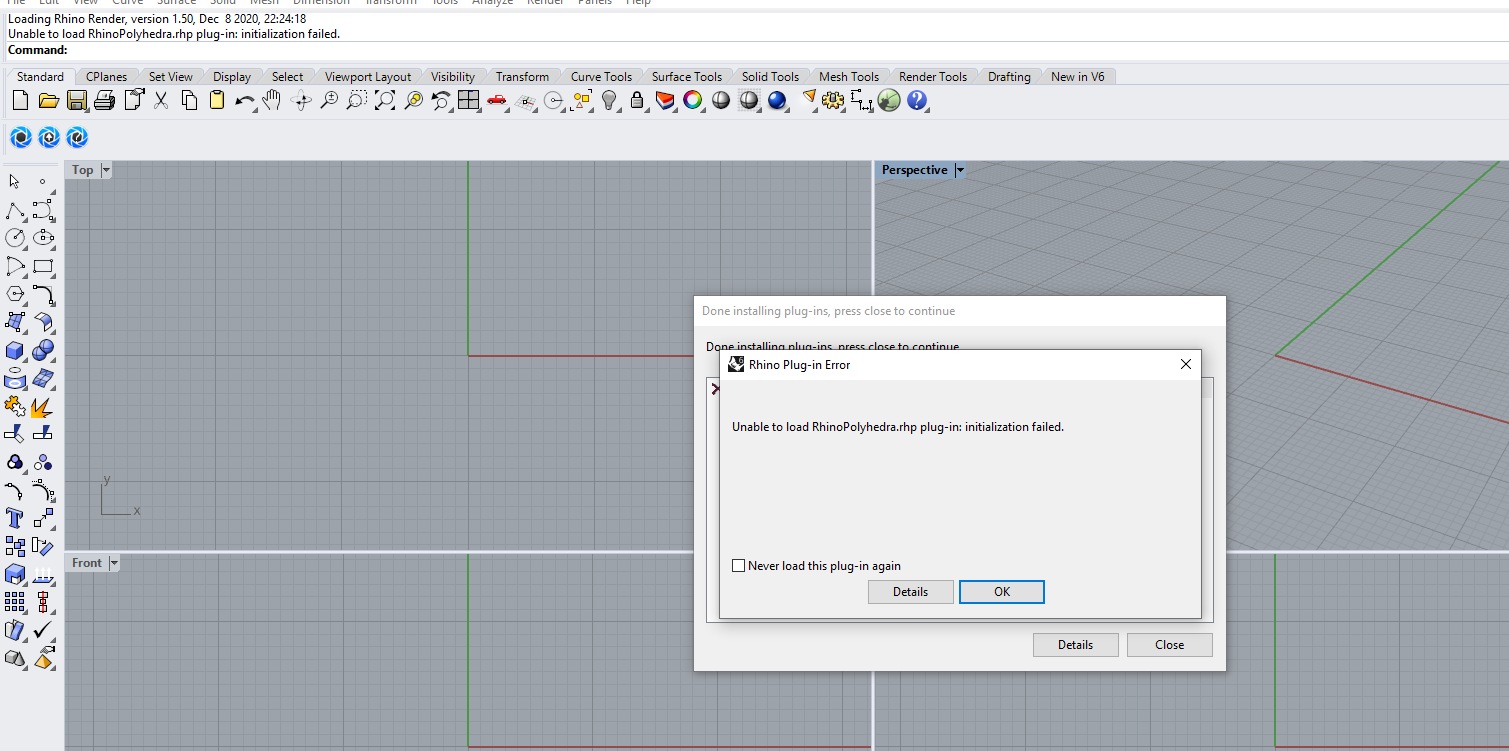Click the Paste clipboard icon
The height and width of the screenshot is (751, 1509).
pyautogui.click(x=217, y=100)
